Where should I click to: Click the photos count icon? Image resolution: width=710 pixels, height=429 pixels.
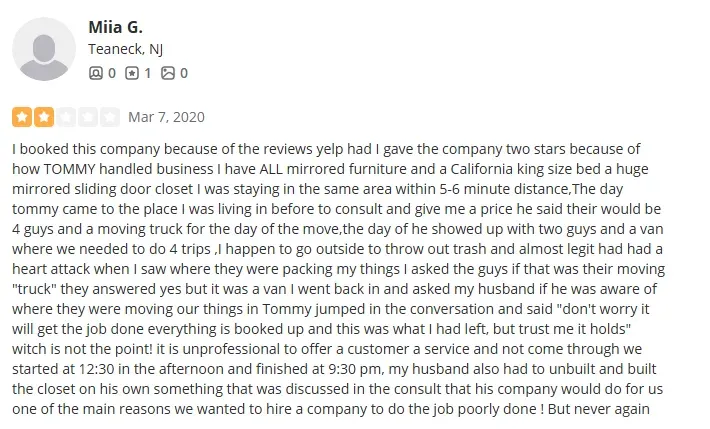click(x=168, y=73)
